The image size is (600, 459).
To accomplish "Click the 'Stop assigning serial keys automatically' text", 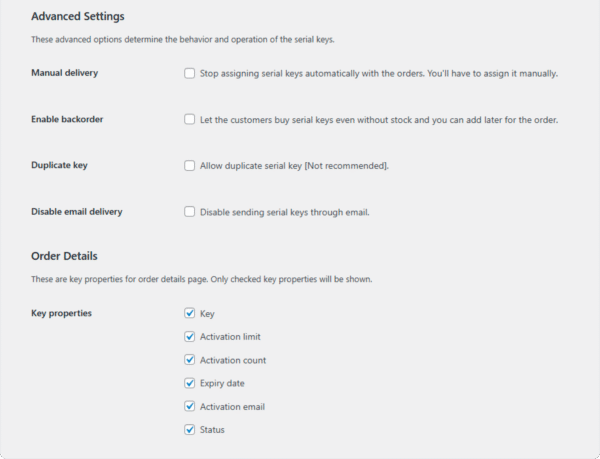I will click(x=379, y=73).
